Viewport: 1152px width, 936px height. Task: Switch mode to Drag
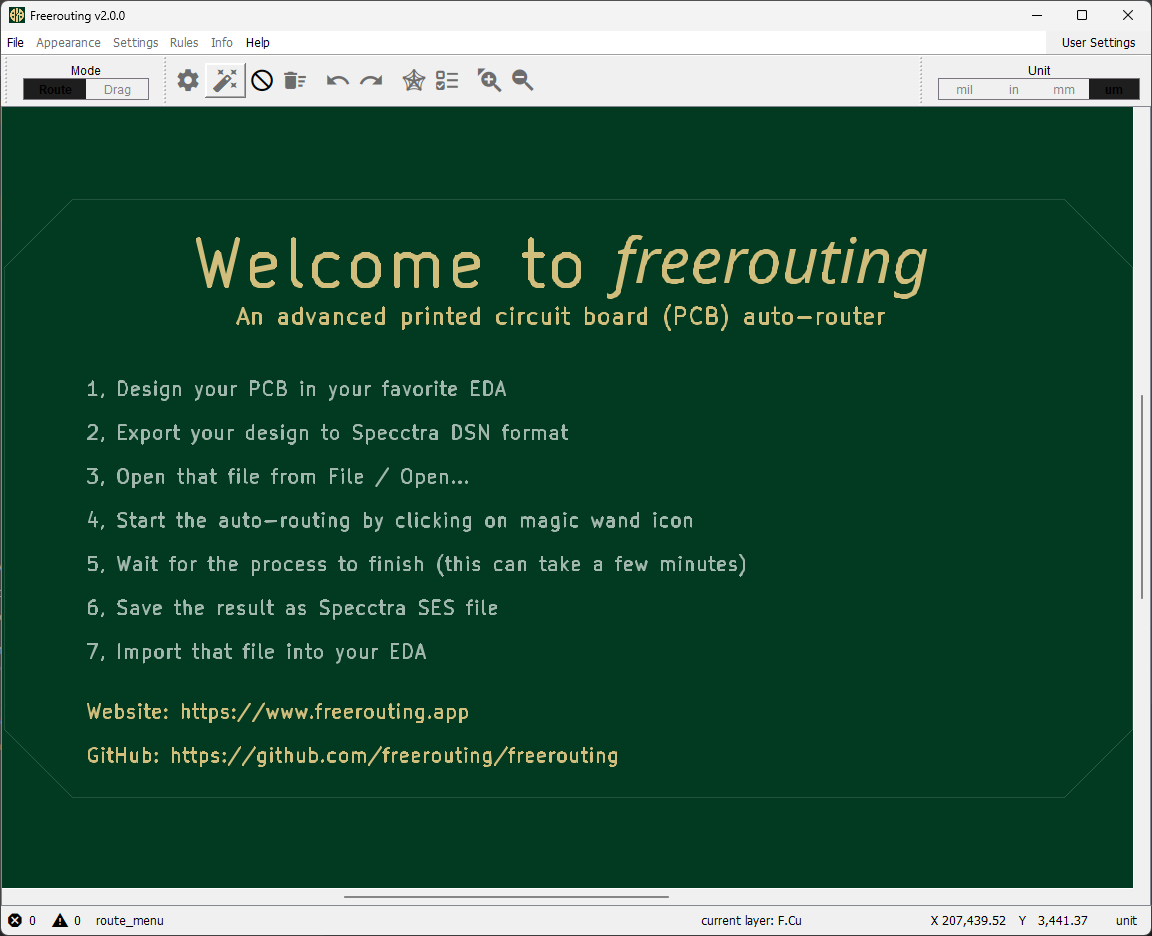point(118,90)
